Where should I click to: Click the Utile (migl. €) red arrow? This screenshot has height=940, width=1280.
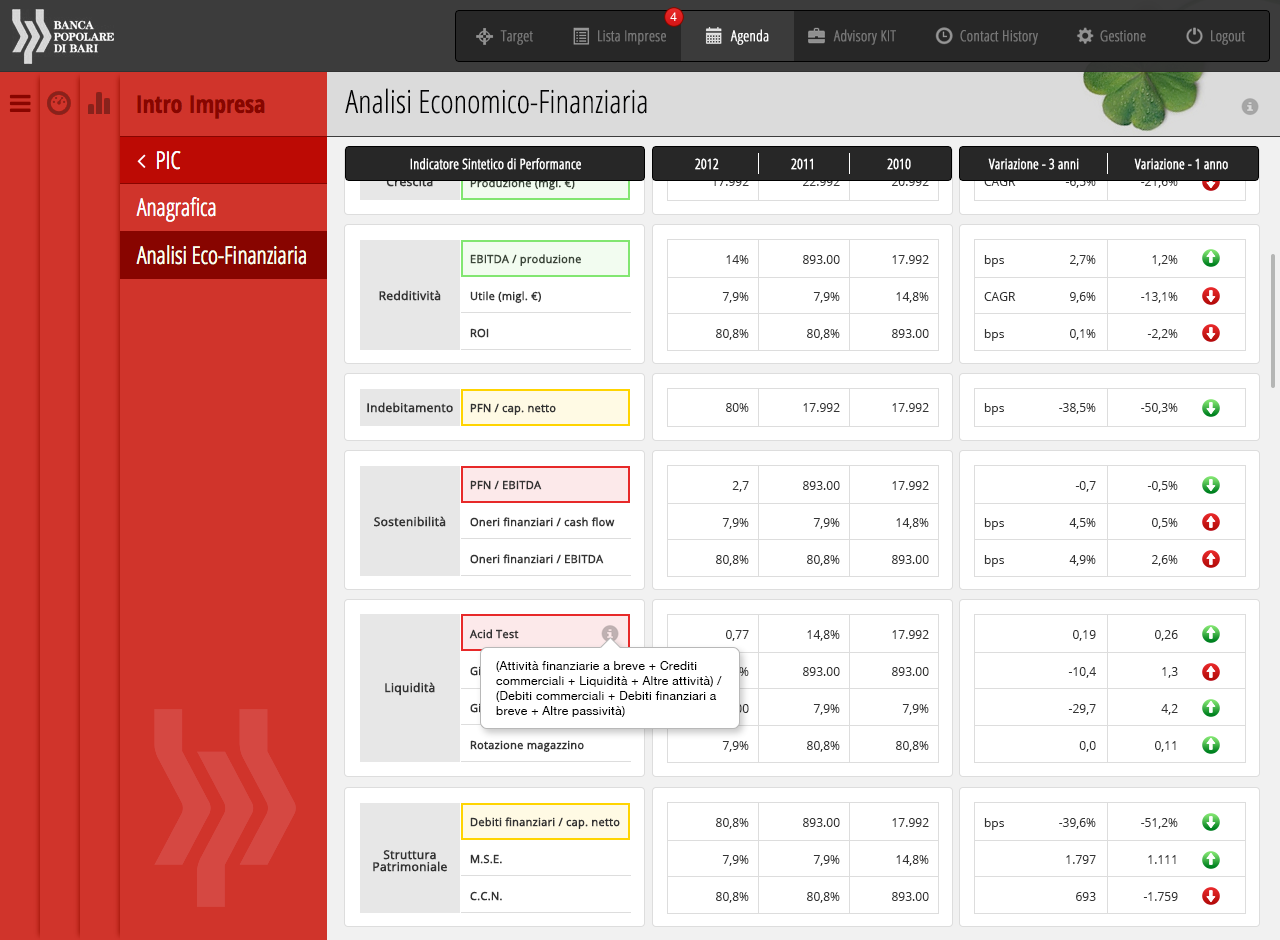(x=1211, y=296)
